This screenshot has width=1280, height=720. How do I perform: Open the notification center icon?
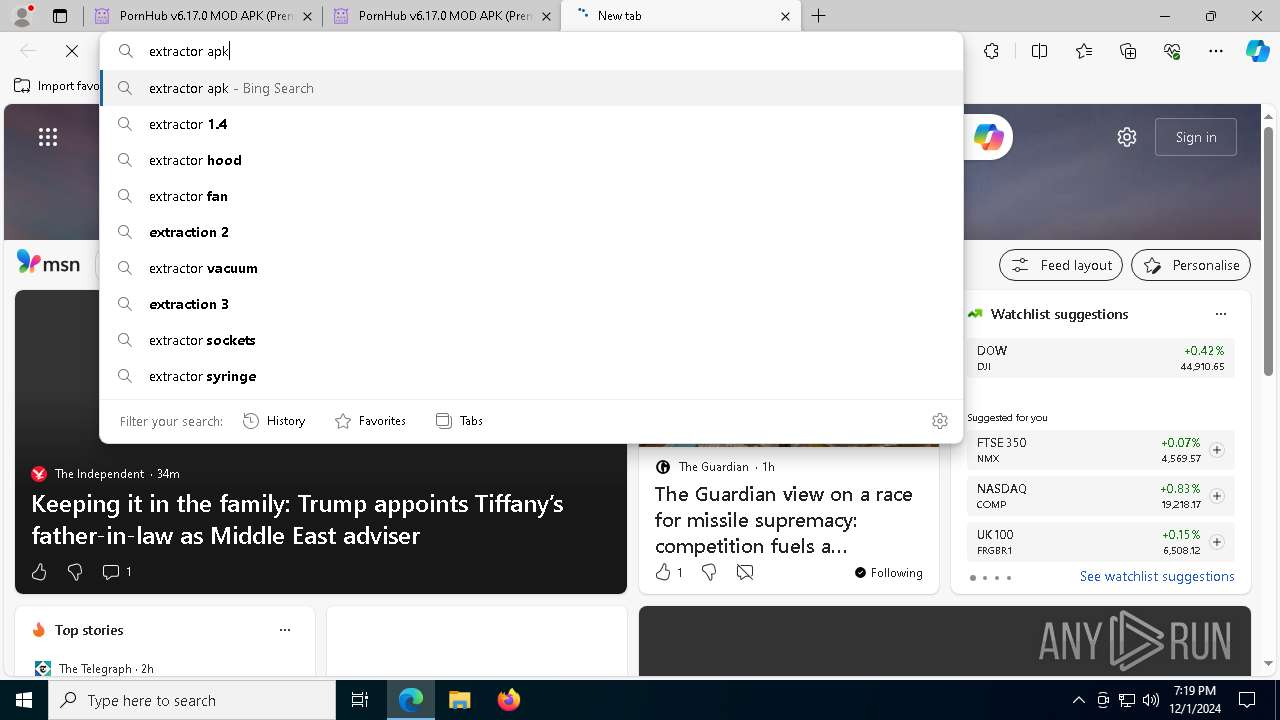pyautogui.click(x=1247, y=700)
